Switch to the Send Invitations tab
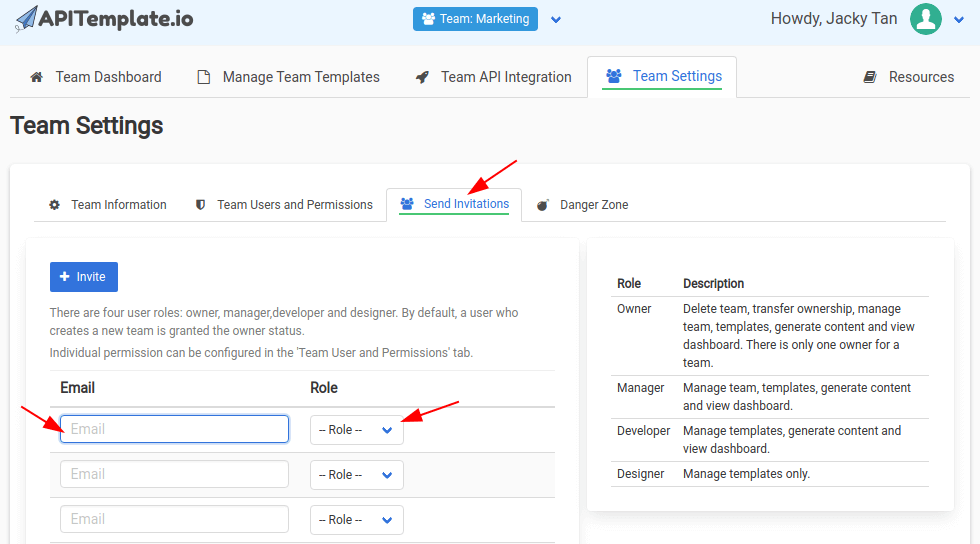 (x=455, y=204)
